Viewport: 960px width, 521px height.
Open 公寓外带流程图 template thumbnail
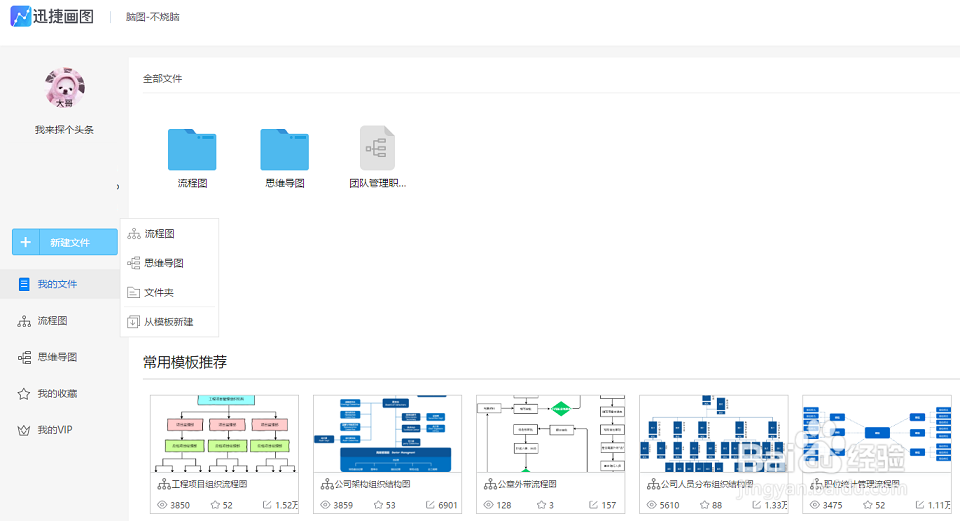click(550, 433)
